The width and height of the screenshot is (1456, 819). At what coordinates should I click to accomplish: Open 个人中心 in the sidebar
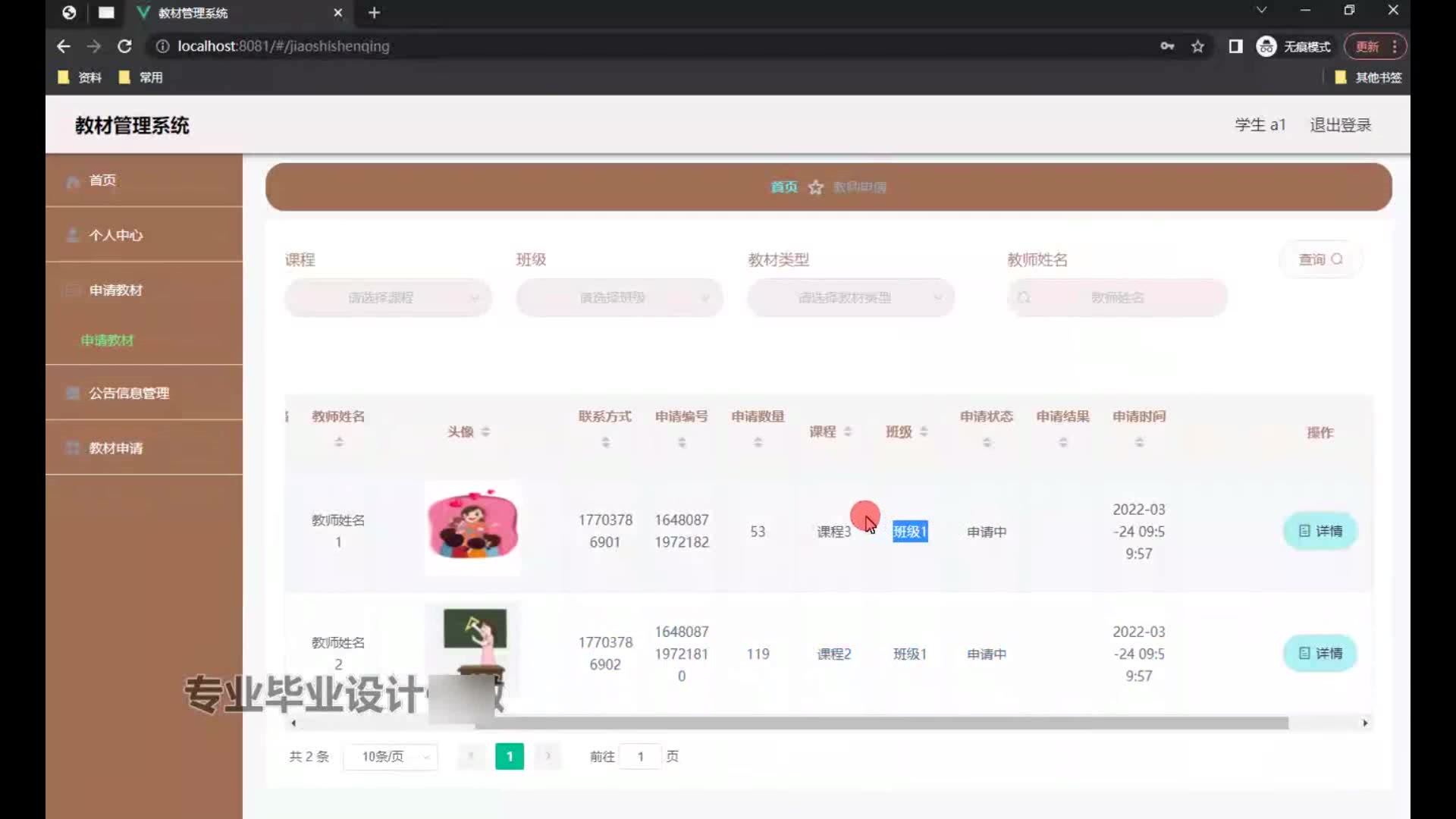click(x=115, y=235)
